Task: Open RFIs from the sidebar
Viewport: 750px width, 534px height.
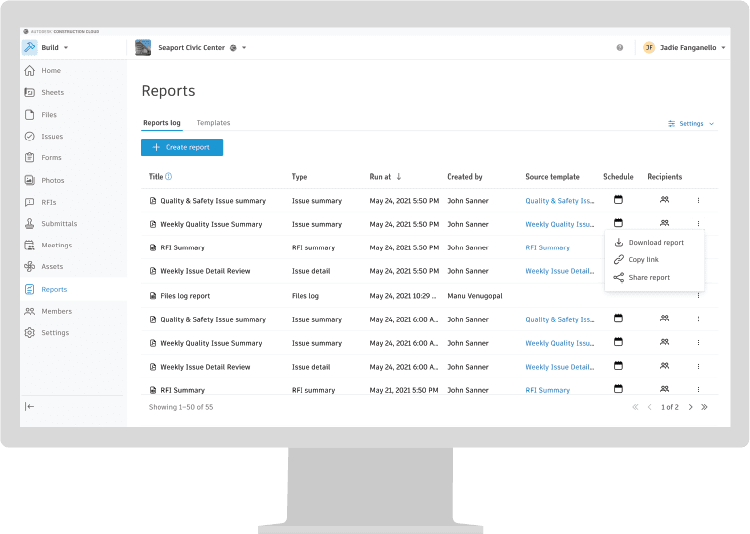Action: click(48, 202)
